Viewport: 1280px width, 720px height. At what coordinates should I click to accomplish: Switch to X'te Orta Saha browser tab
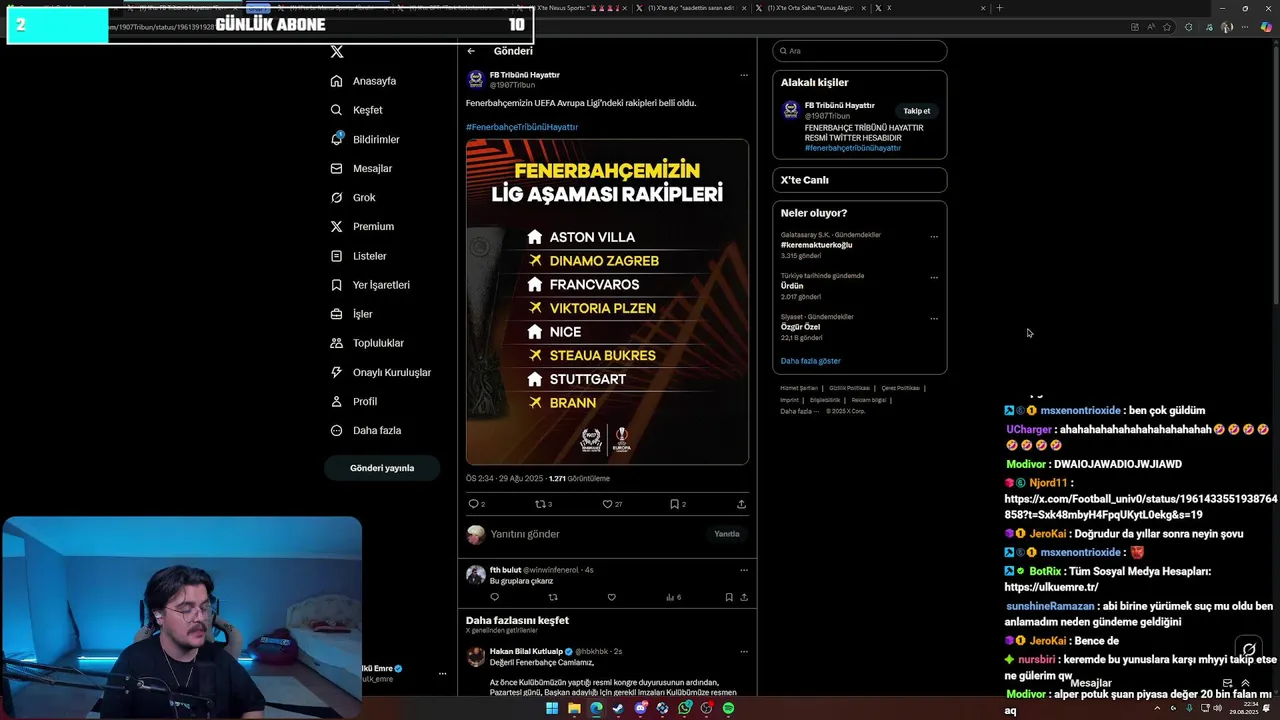pos(811,8)
